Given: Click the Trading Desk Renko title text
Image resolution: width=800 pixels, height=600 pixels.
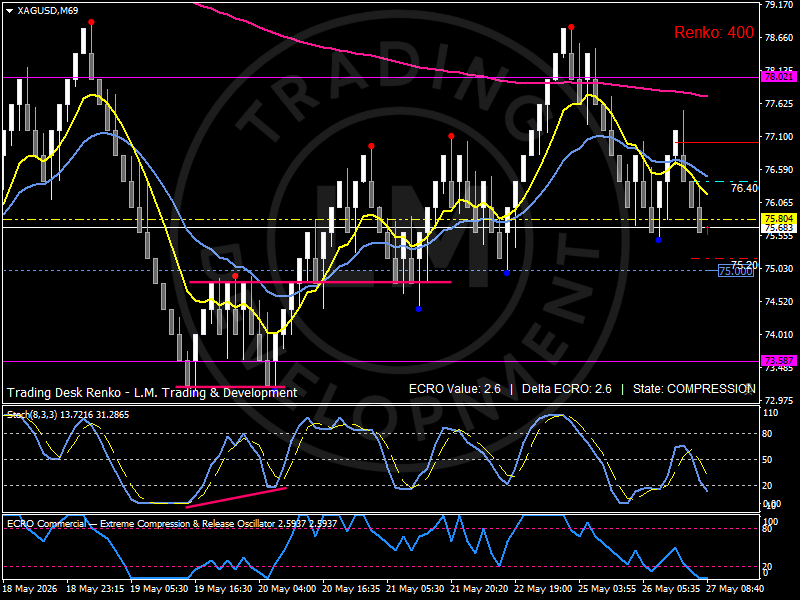Looking at the screenshot, I should [x=152, y=392].
